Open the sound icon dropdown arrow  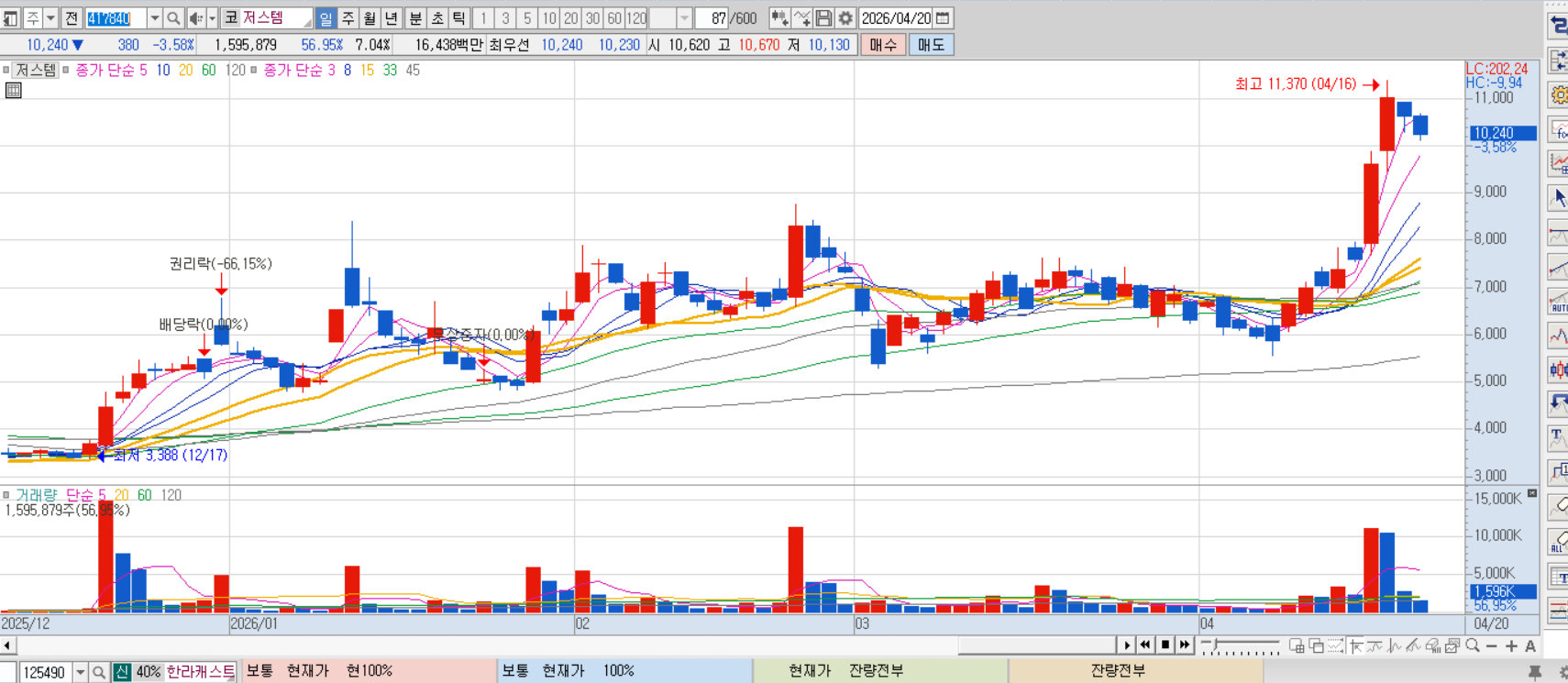coord(212,18)
